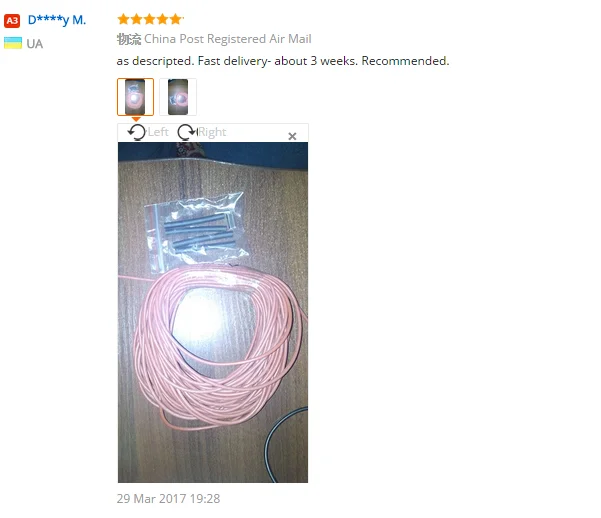
Task: Click the orange pointer below selected thumbnail
Action: click(136, 119)
